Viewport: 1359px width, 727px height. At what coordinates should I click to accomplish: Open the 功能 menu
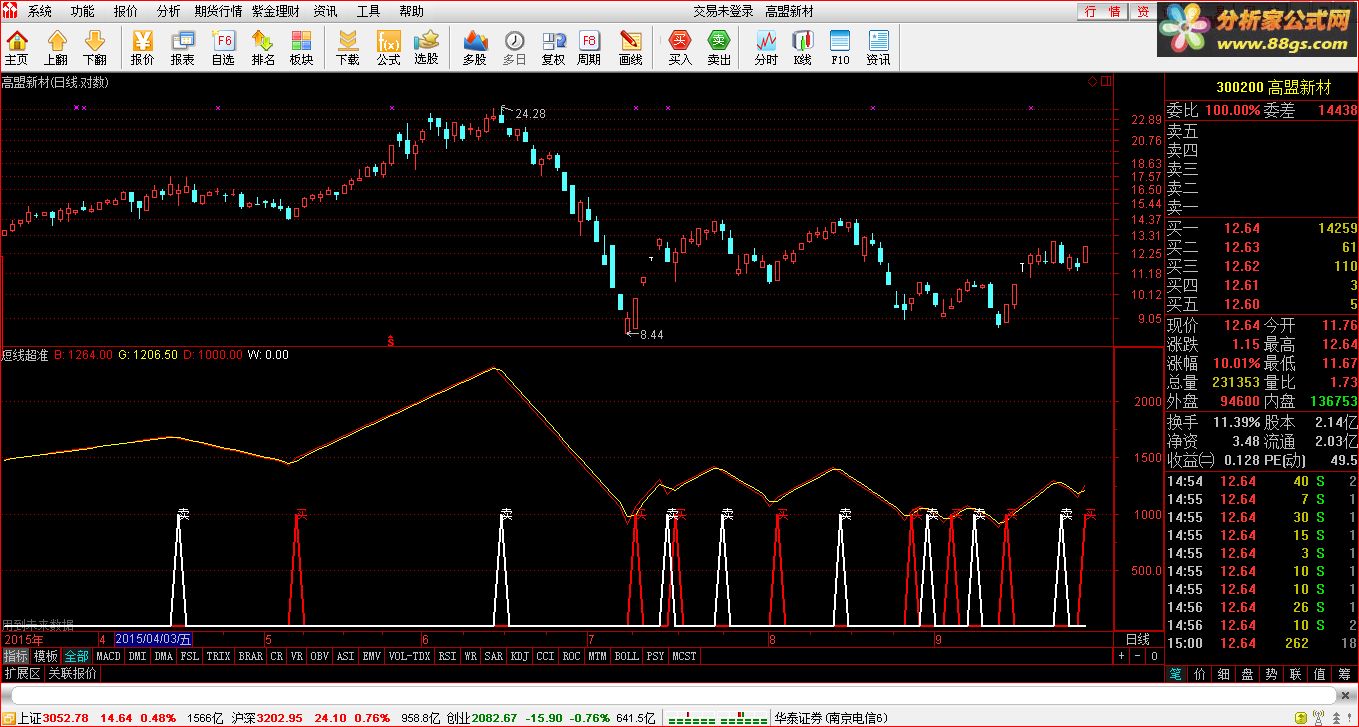[83, 11]
